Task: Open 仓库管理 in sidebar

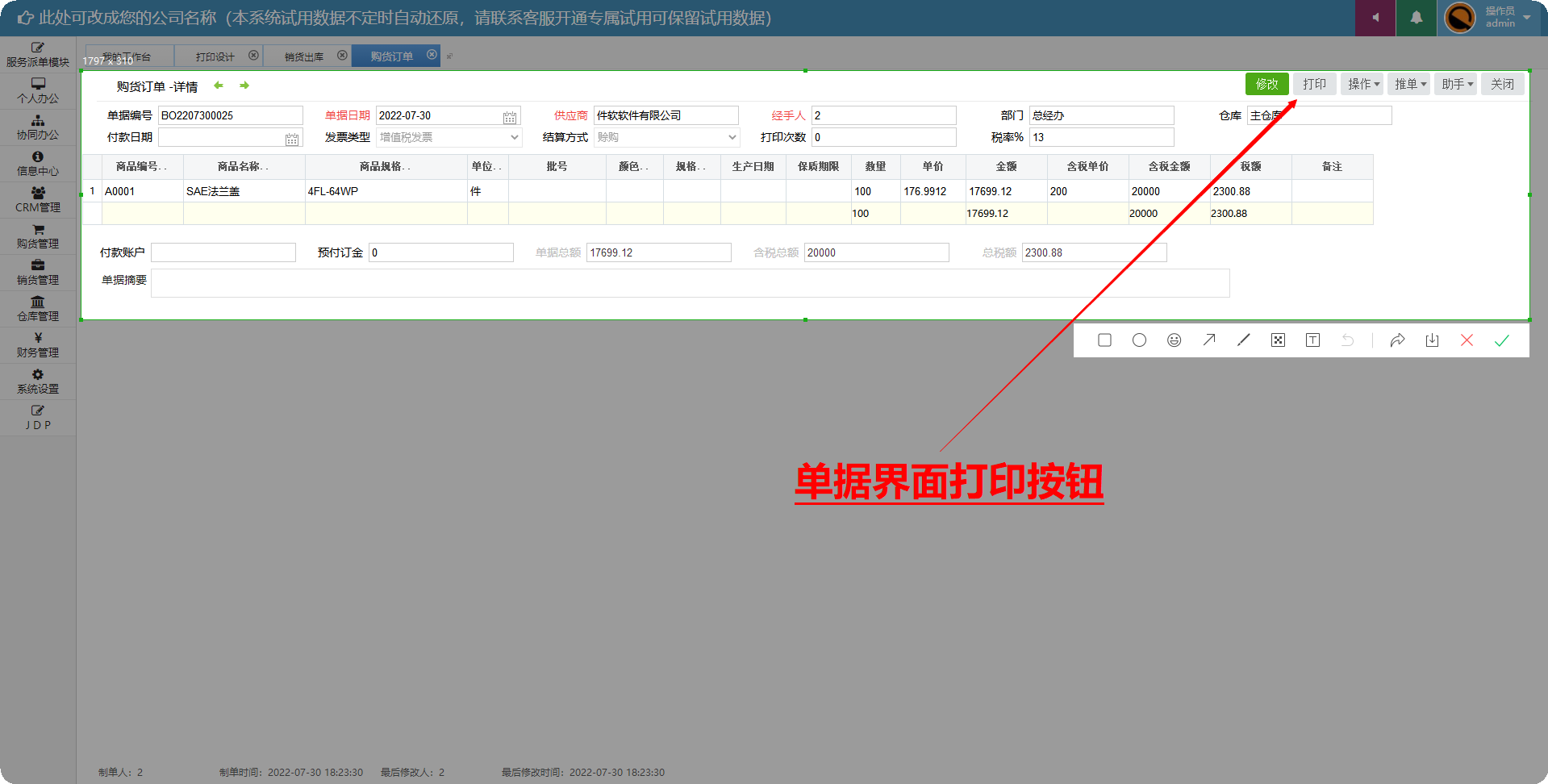Action: 38,309
